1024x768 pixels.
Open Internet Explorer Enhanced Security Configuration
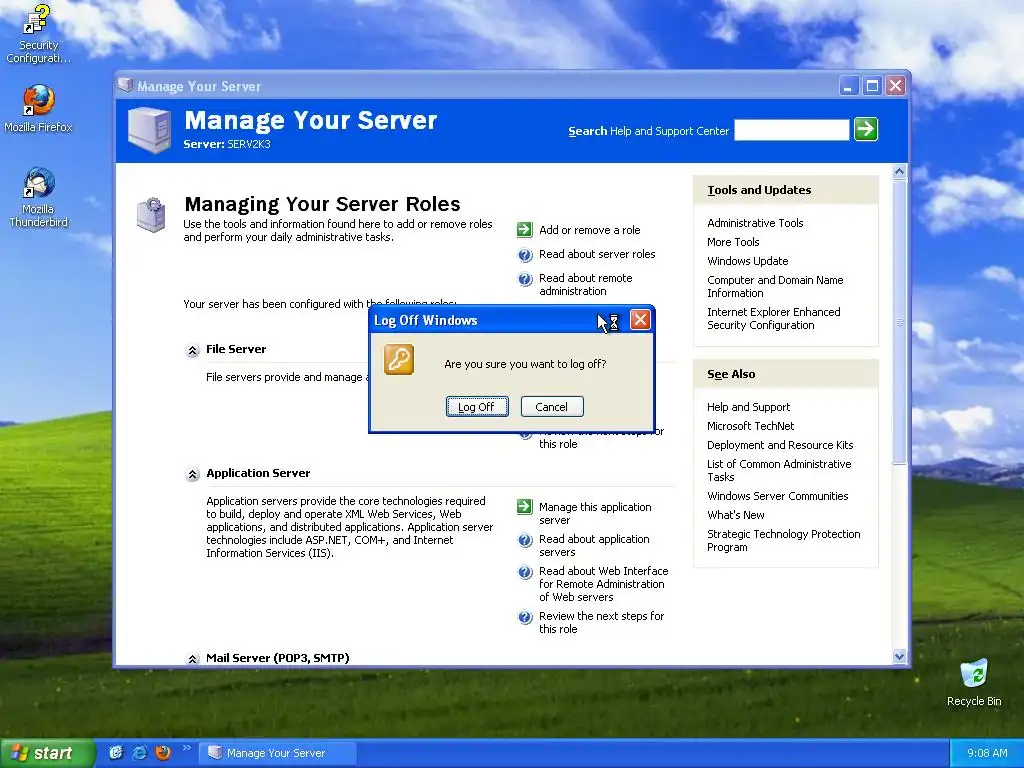773,318
